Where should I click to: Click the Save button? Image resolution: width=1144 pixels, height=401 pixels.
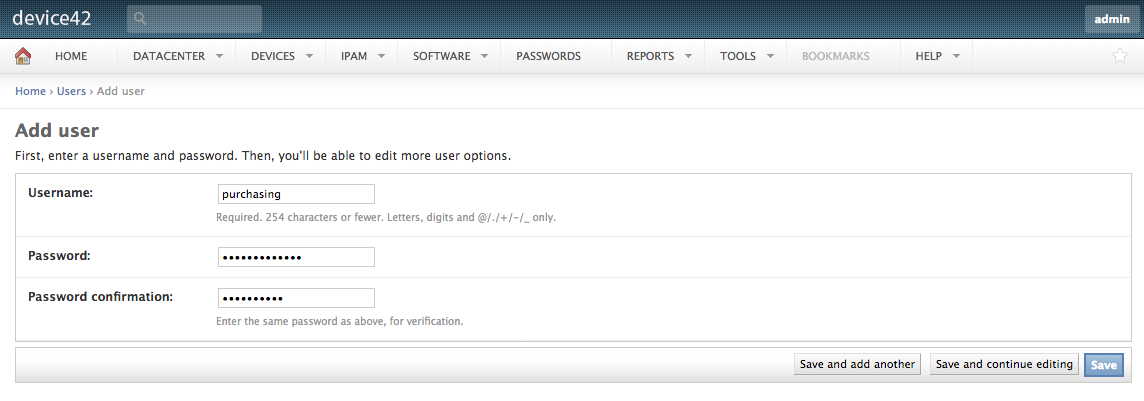click(1103, 365)
